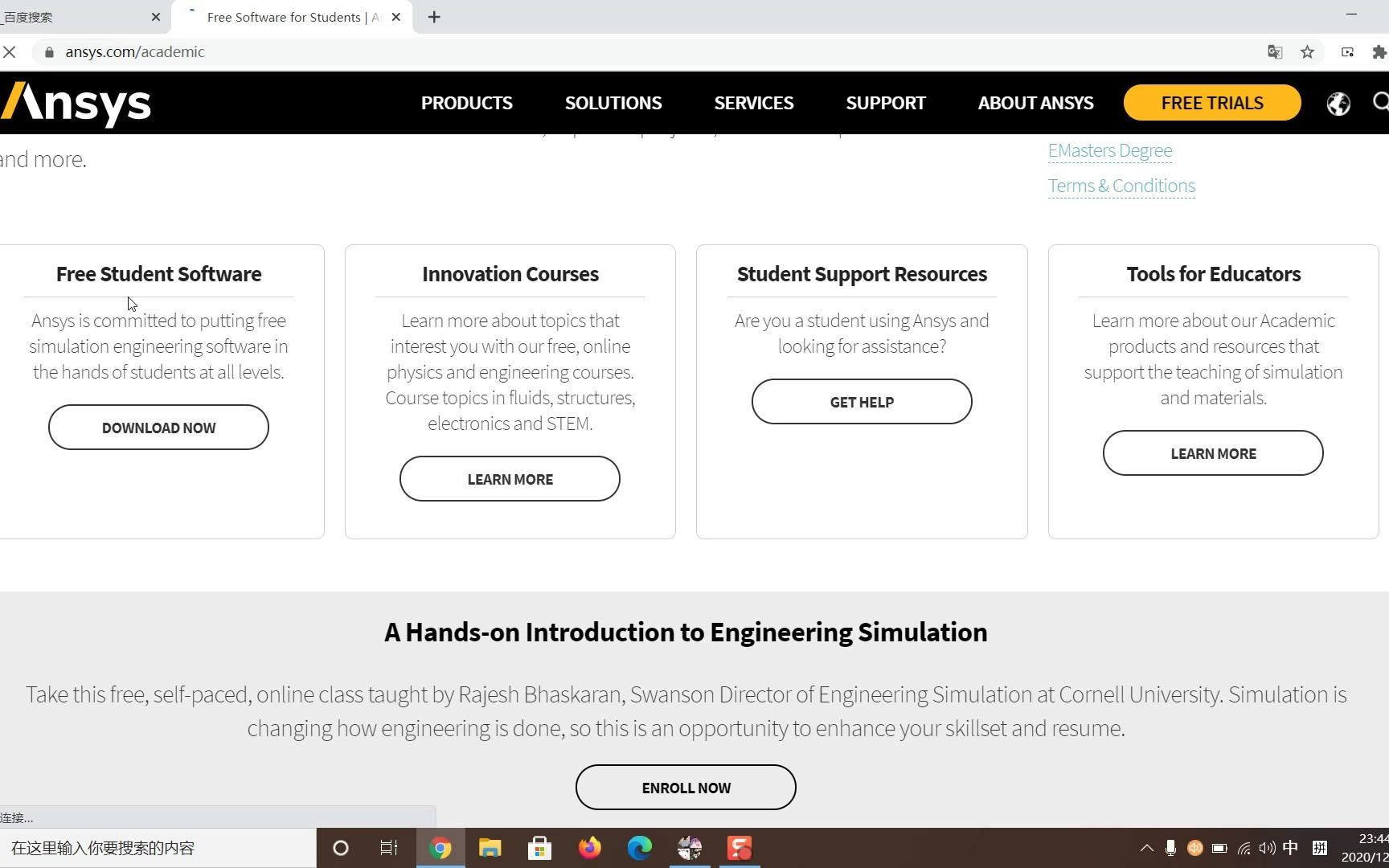Close the 百度搜索 tab
The image size is (1389, 868).
point(156,17)
